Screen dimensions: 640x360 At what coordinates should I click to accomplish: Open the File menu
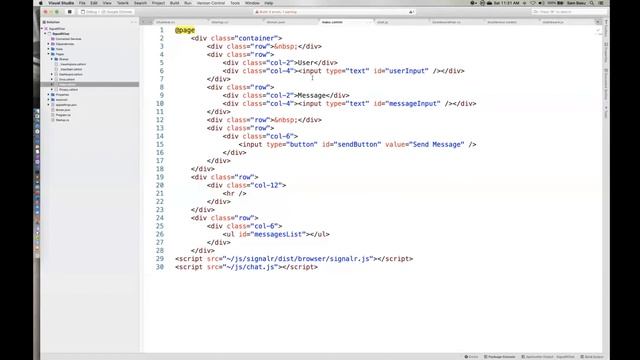pos(82,3)
